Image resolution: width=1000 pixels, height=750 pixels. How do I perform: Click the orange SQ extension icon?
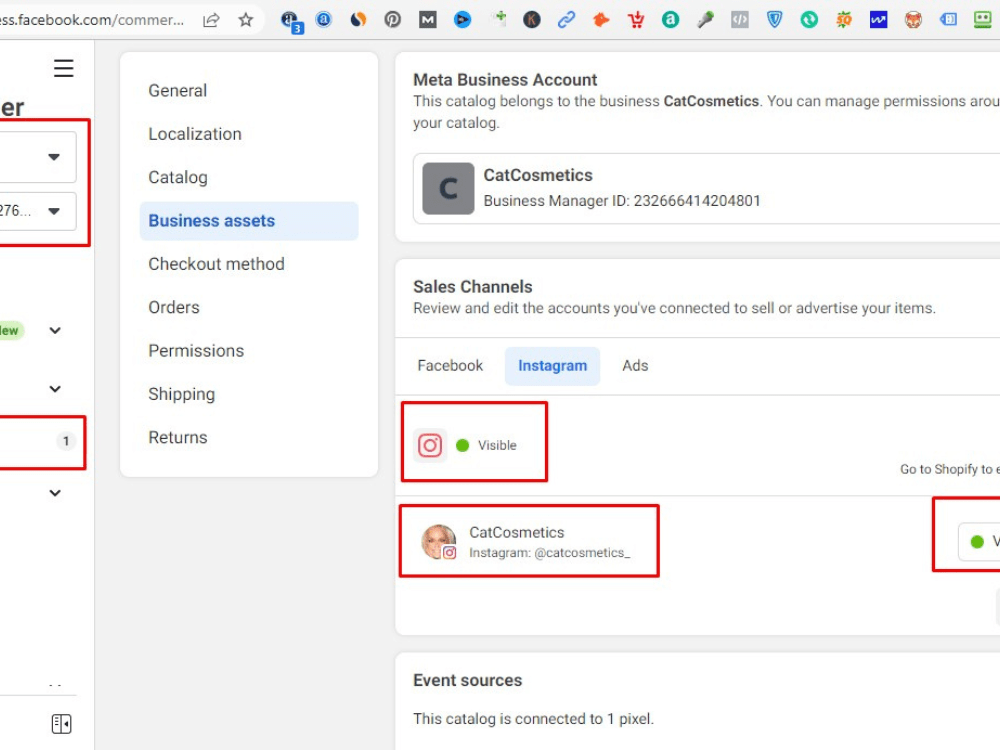click(844, 20)
